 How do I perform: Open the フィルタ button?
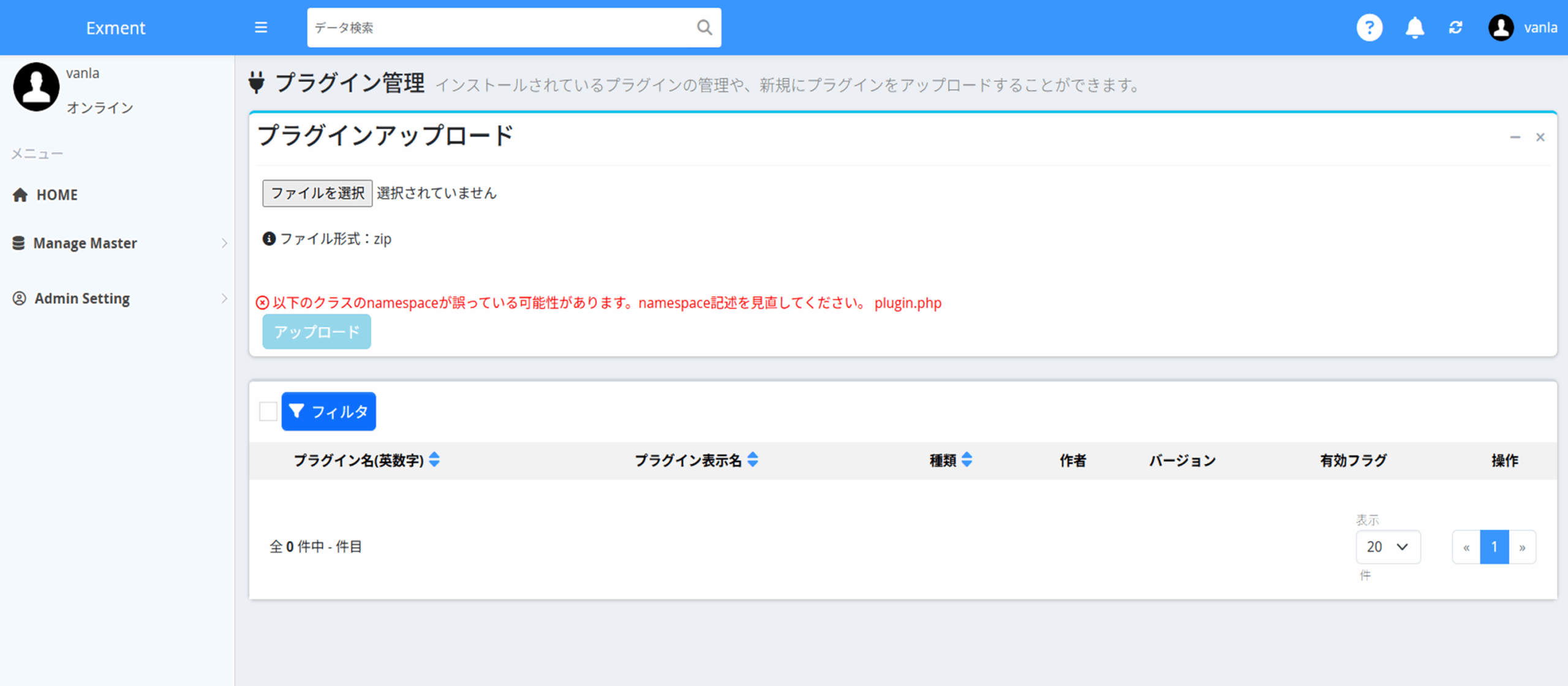coord(329,412)
